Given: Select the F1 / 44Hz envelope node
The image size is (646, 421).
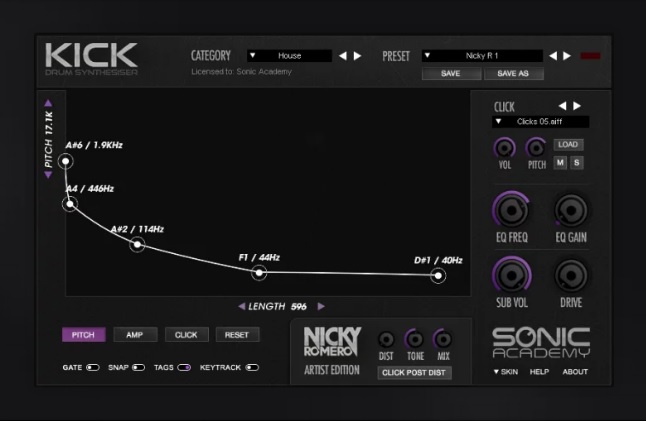Looking at the screenshot, I should [x=259, y=273].
